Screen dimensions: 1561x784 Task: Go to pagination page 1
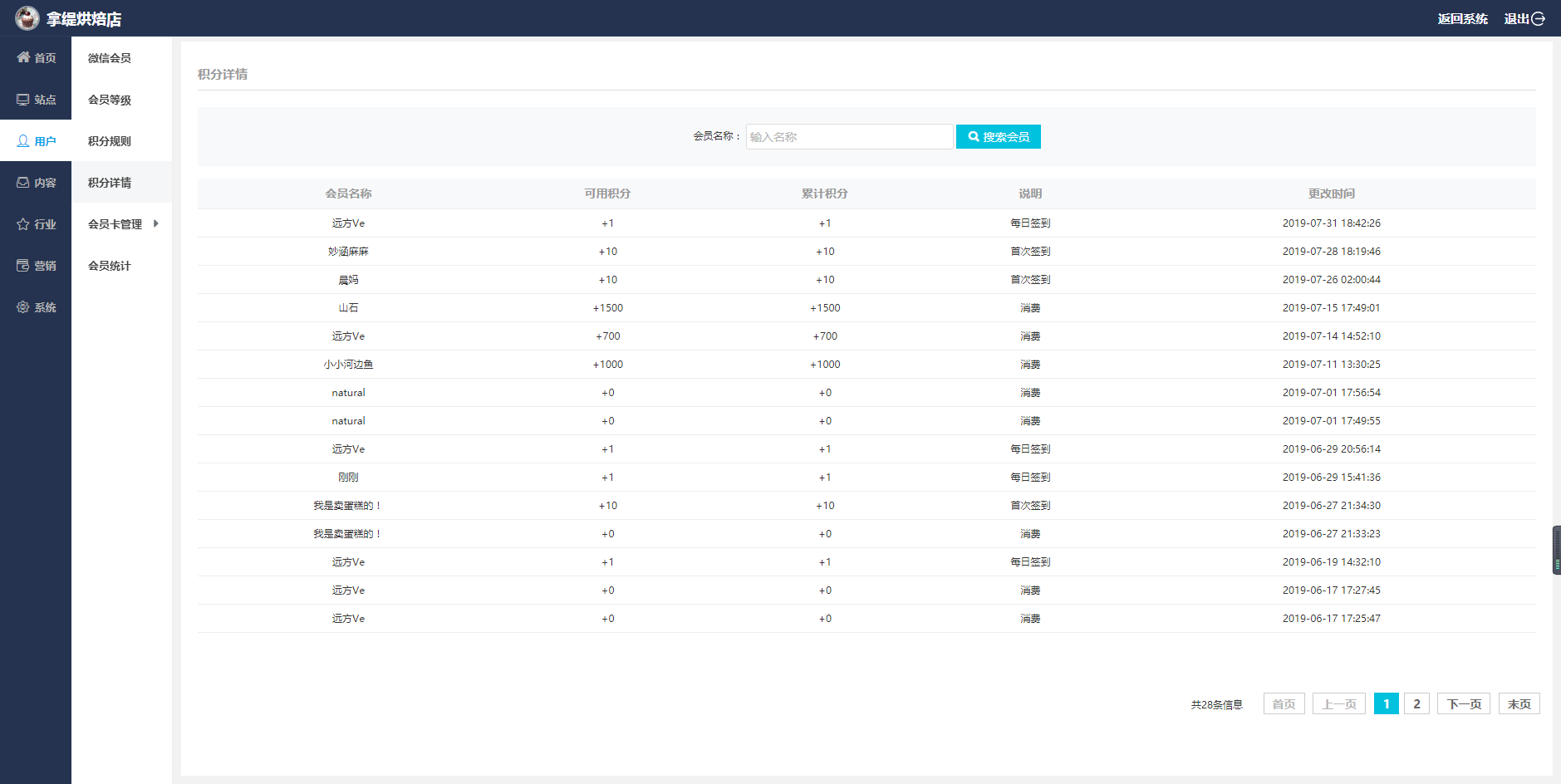click(1386, 703)
